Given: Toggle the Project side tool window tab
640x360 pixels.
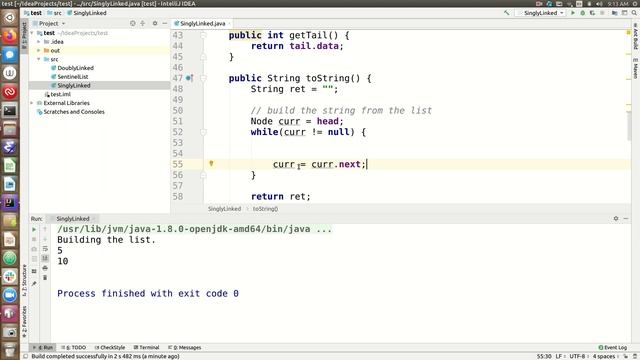Looking at the screenshot, I should [24, 36].
